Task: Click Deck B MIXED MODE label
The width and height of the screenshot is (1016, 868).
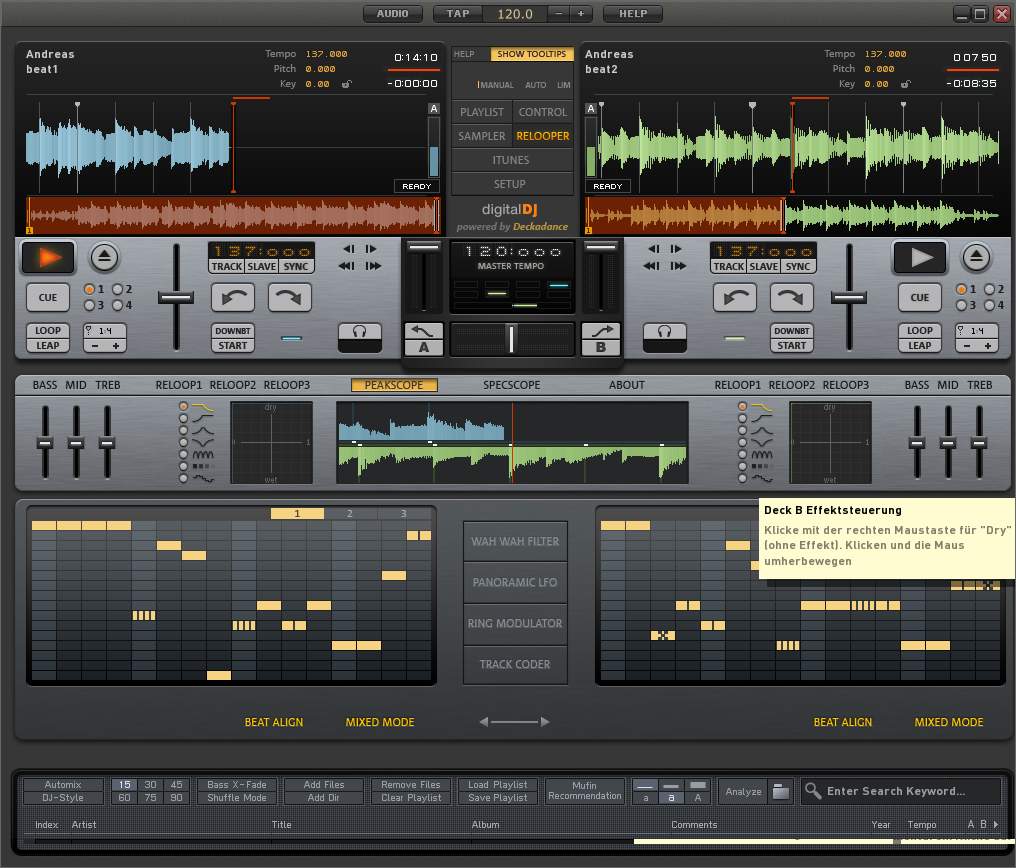Action: click(949, 722)
